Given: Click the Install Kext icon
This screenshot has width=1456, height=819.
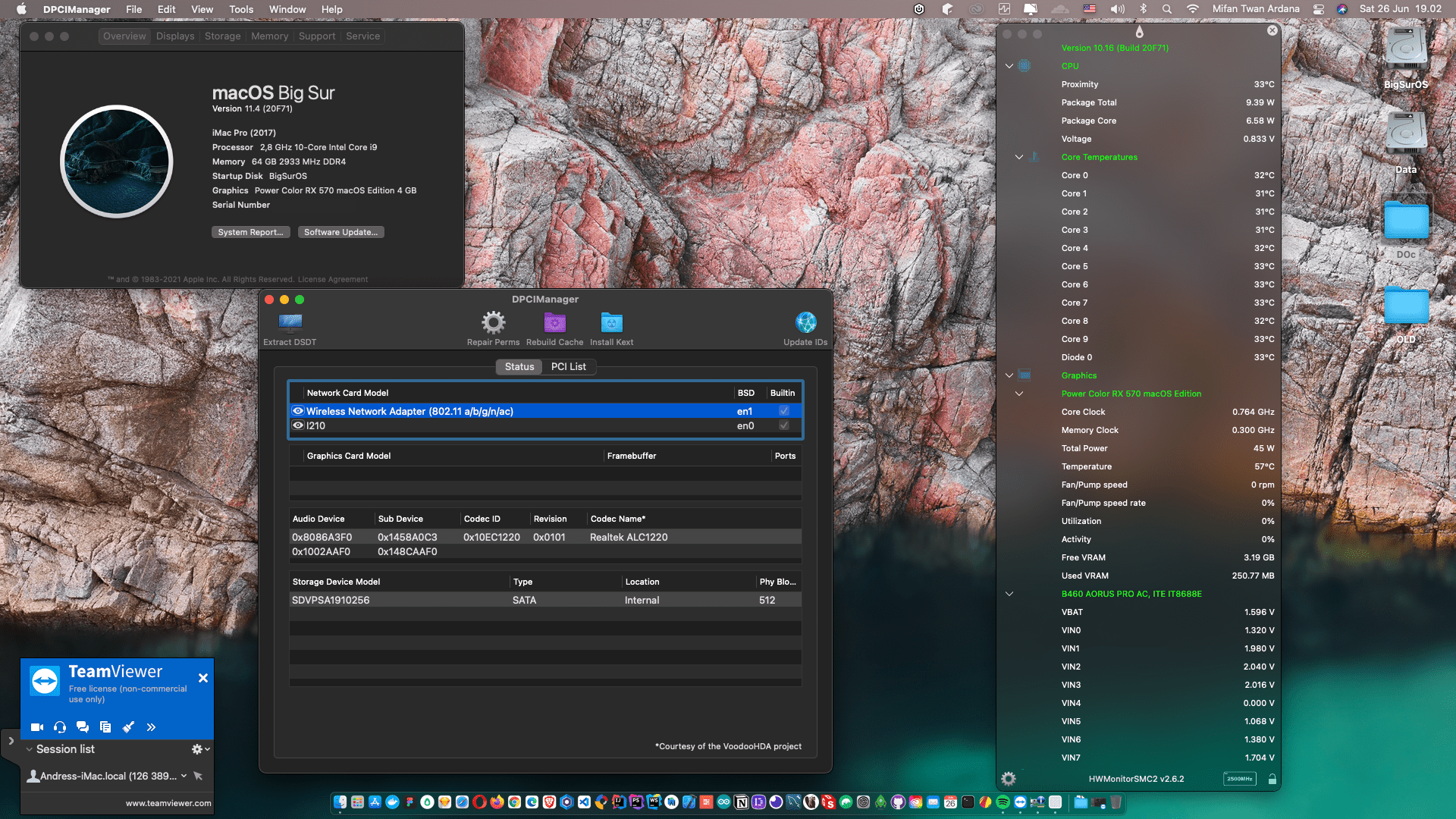Looking at the screenshot, I should [x=612, y=322].
